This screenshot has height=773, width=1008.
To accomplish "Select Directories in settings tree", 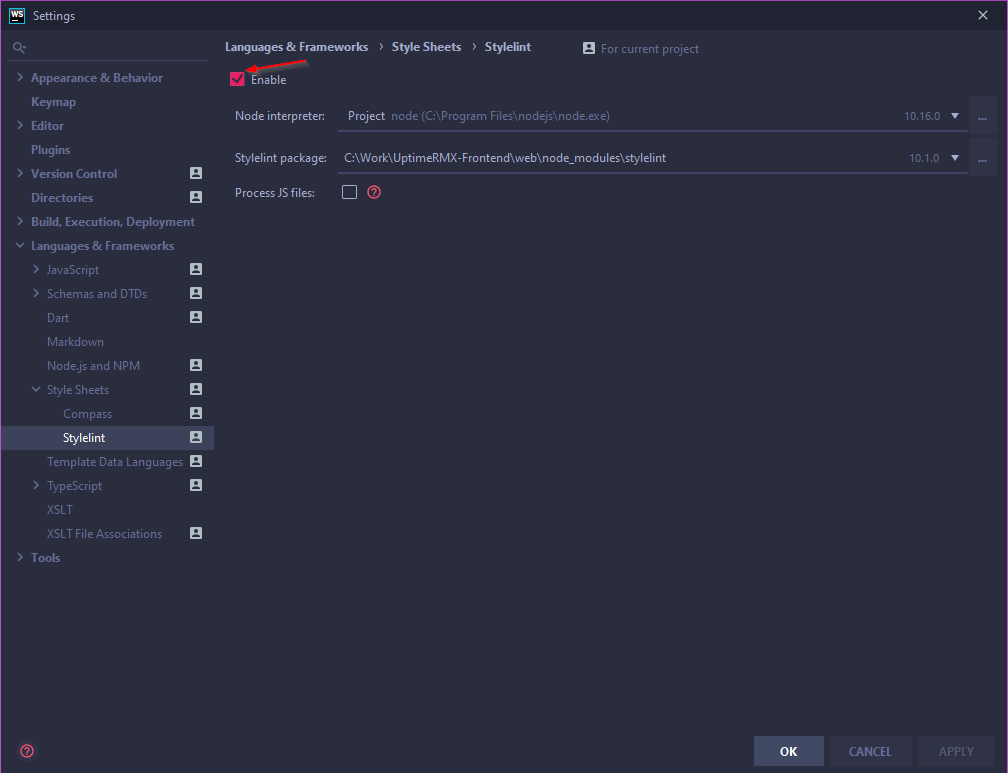I will 62,197.
